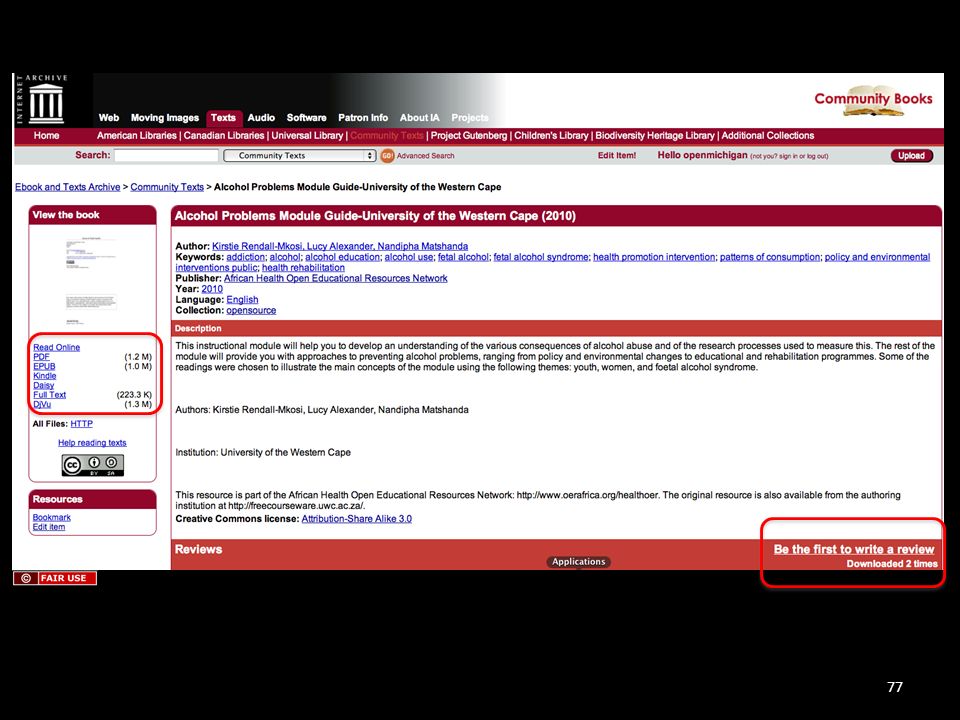
Task: Click the book cover thumbnail
Action: click(x=91, y=281)
